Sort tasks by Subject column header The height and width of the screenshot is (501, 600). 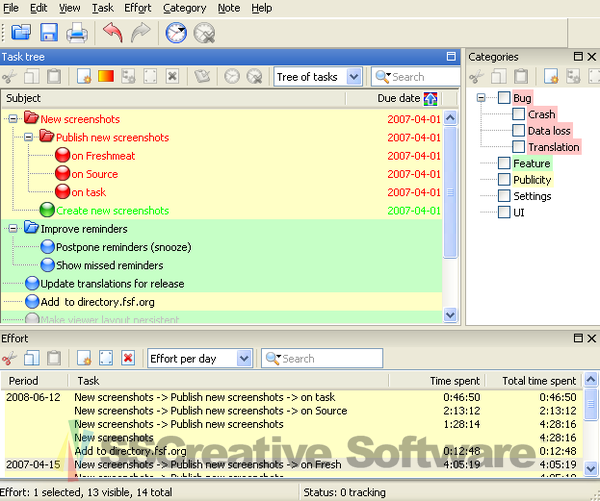(x=174, y=98)
